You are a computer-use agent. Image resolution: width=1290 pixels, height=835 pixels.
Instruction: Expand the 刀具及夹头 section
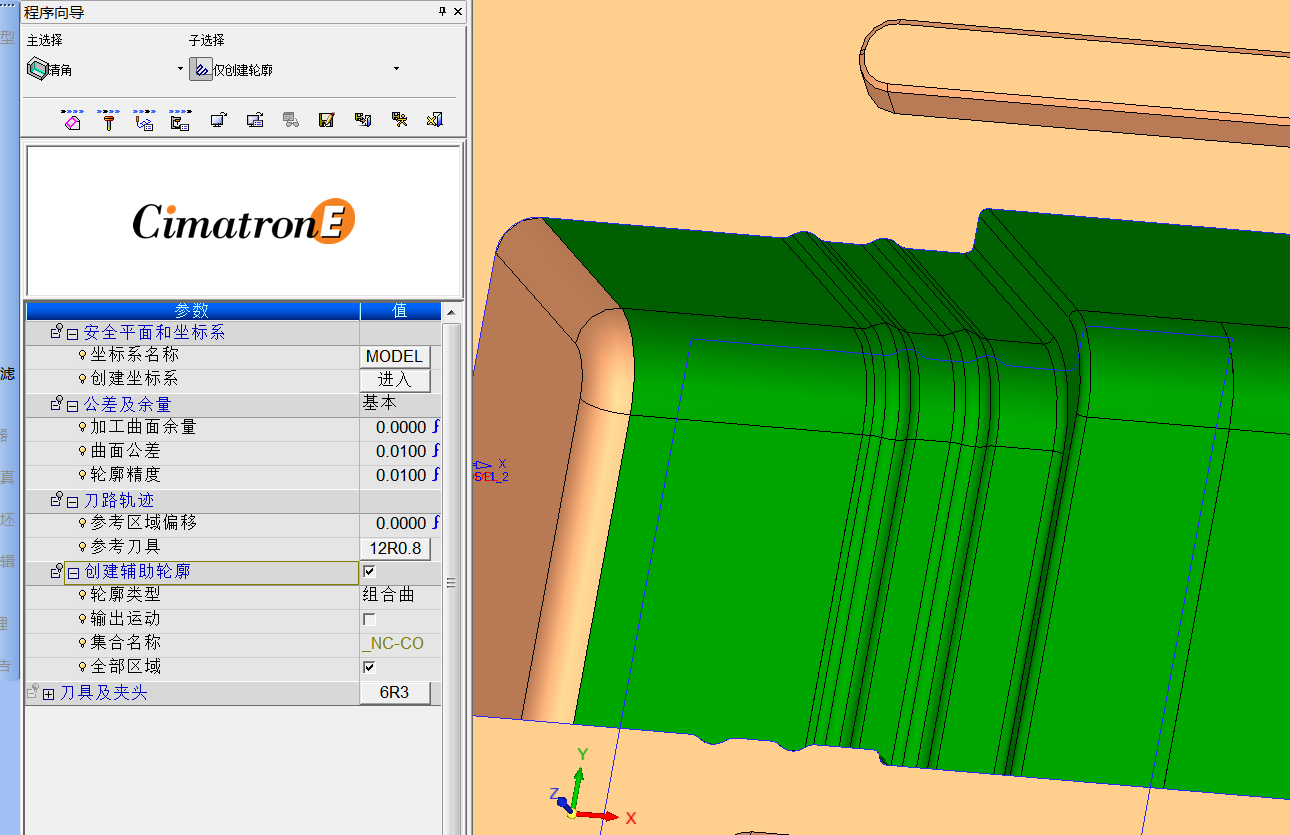48,693
